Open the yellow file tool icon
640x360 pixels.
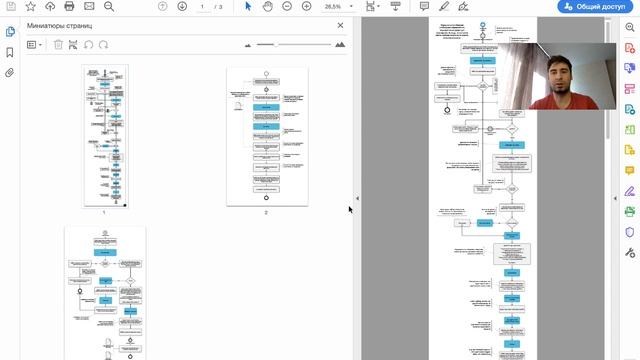(629, 150)
